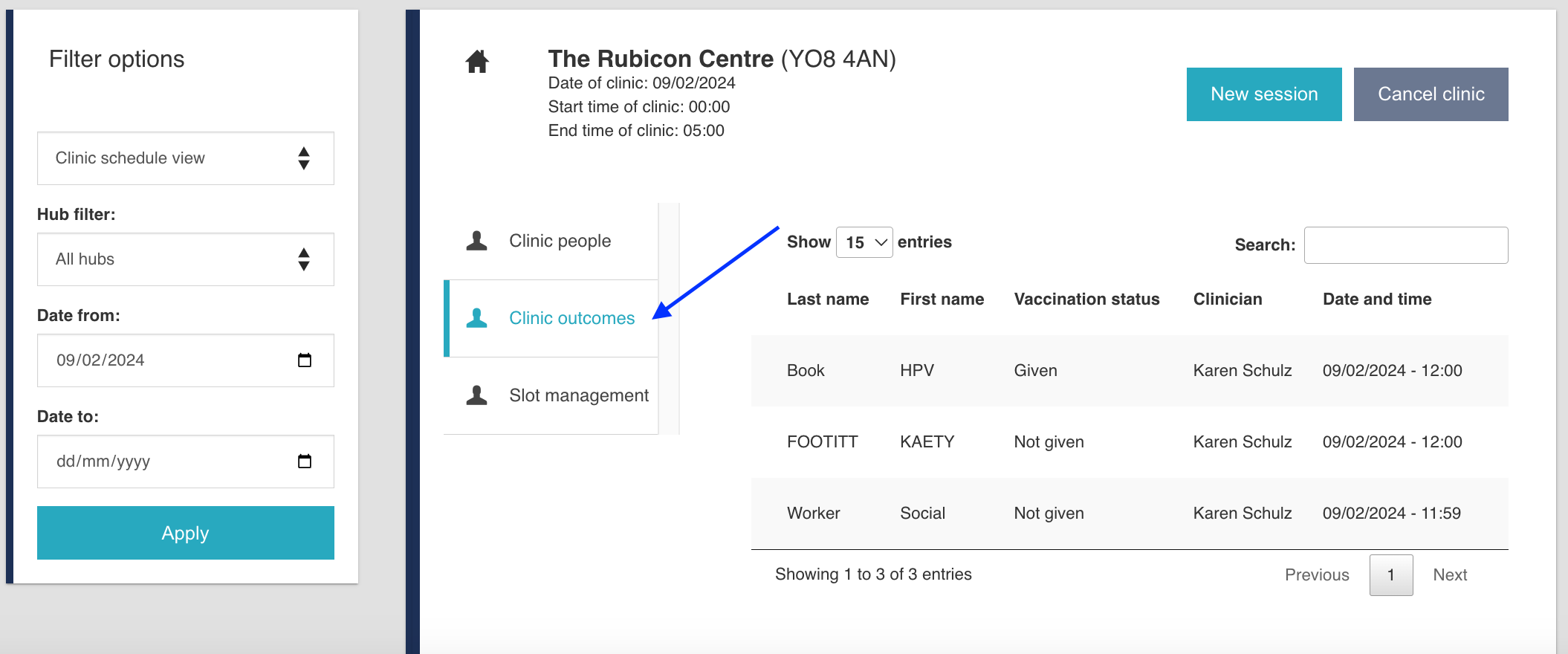Click the Previous pagination link
The height and width of the screenshot is (654, 1568).
pyautogui.click(x=1317, y=575)
